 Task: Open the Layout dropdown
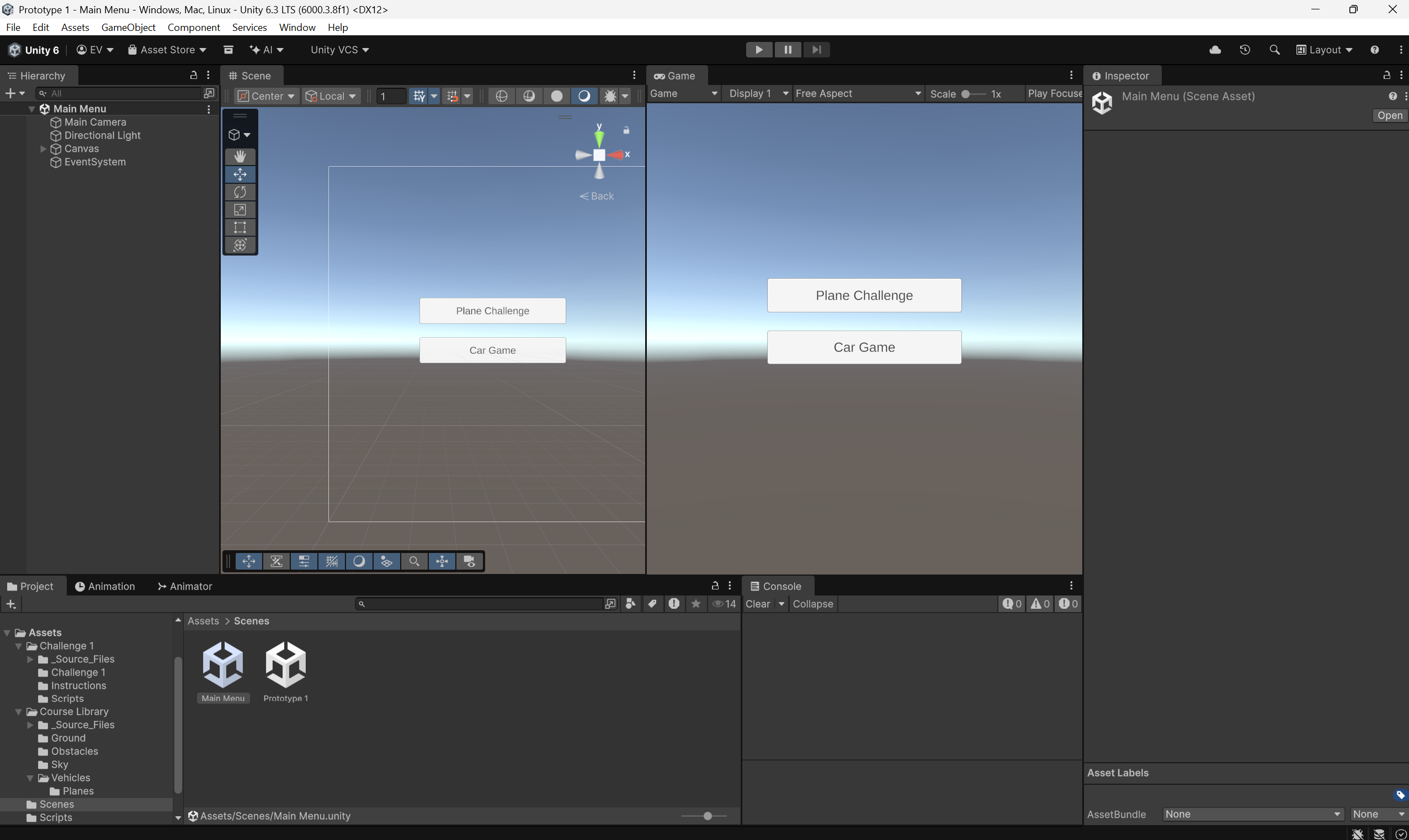(x=1324, y=50)
